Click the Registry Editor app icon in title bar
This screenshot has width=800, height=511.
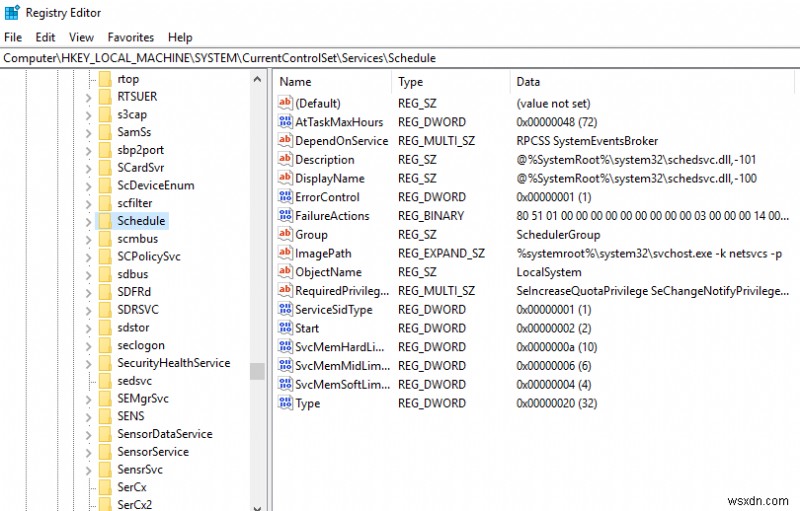(x=12, y=12)
